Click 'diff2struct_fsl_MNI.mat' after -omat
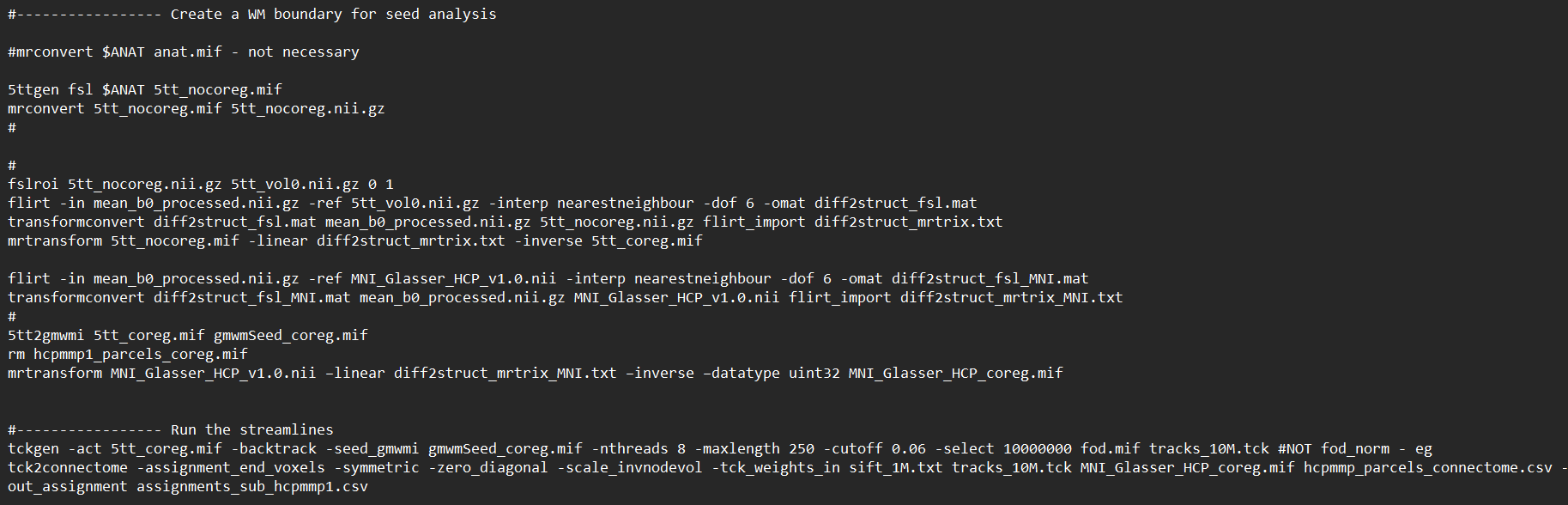 coord(990,278)
